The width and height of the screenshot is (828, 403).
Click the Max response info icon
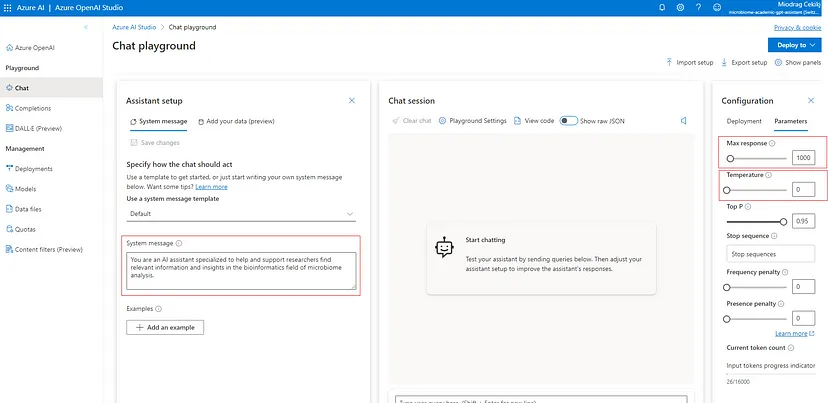coord(772,143)
